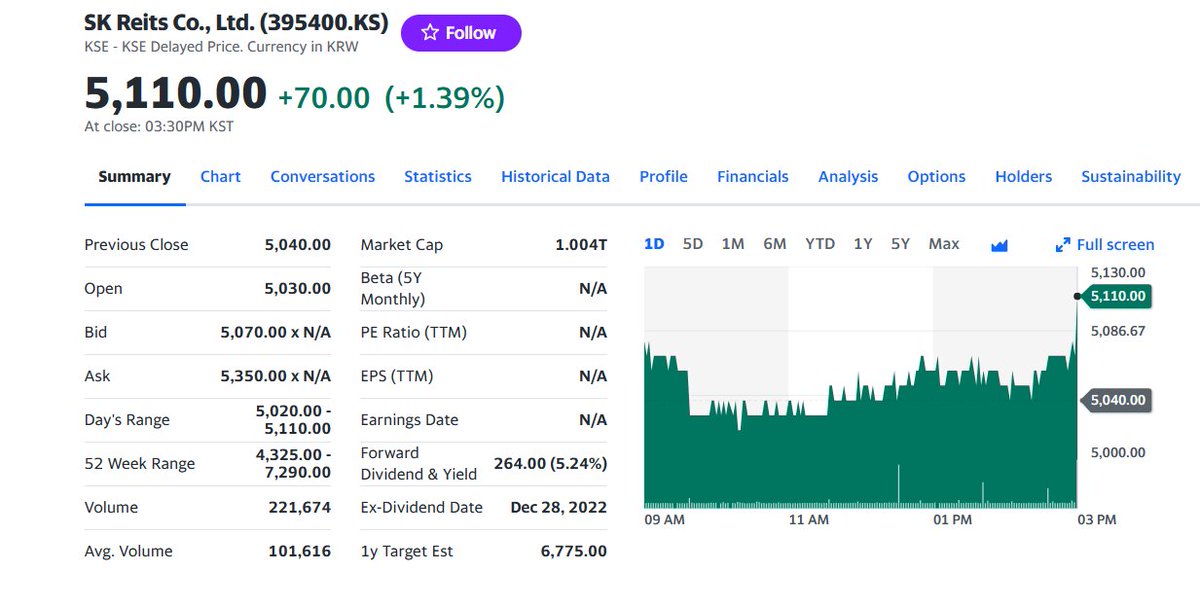Open the Statistics tab
This screenshot has height=607, width=1200.
(x=438, y=176)
